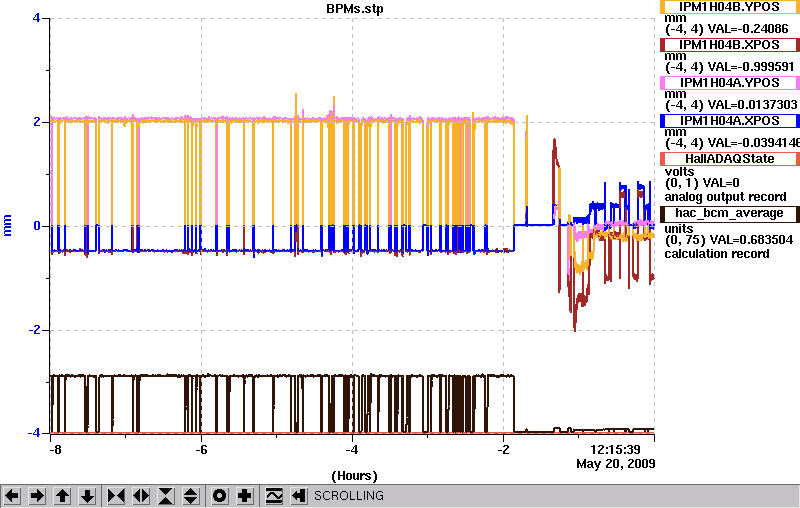The image size is (800, 508).
Task: Click the SCROLLING status label
Action: pos(349,496)
